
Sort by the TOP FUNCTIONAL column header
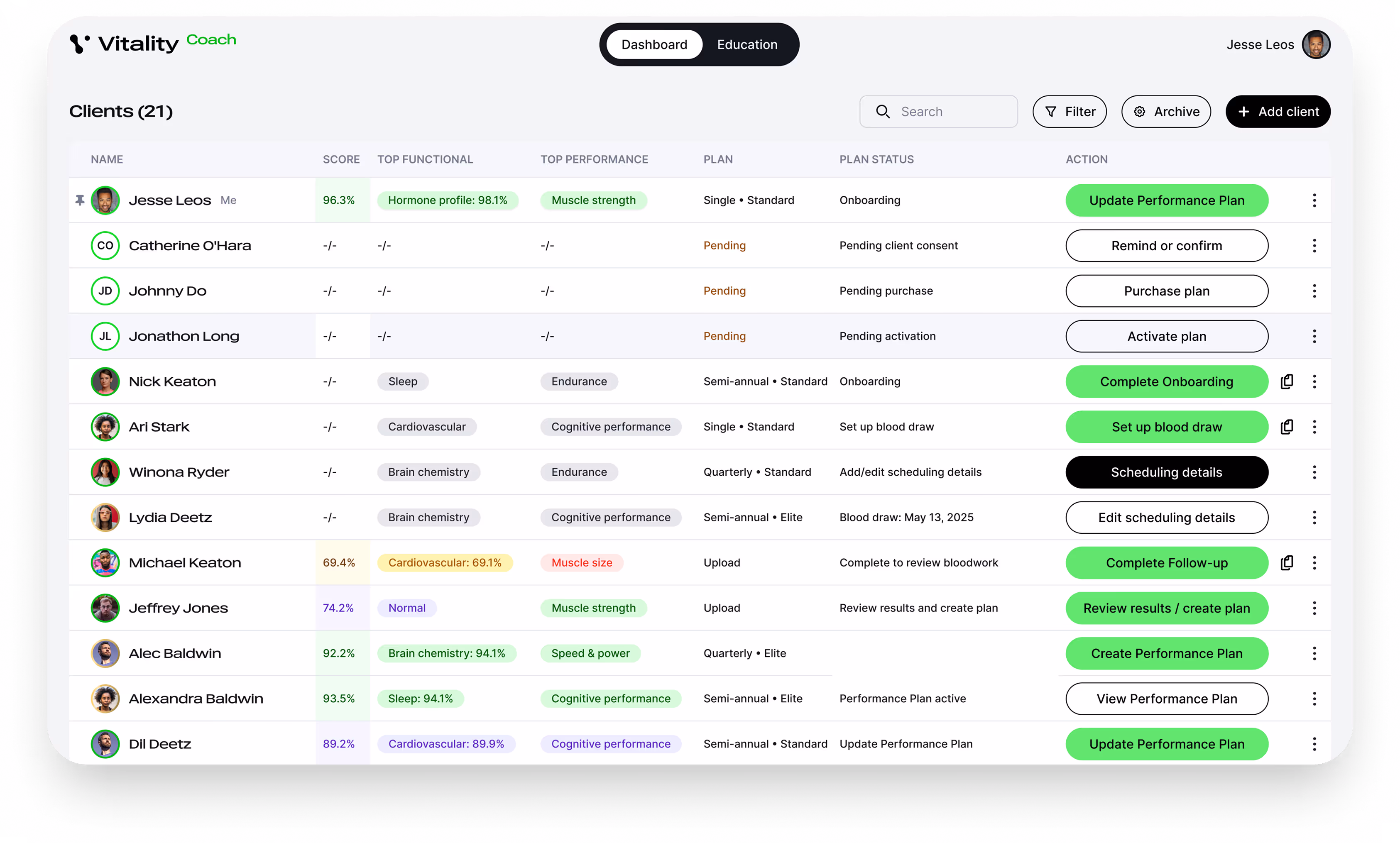pyautogui.click(x=425, y=159)
